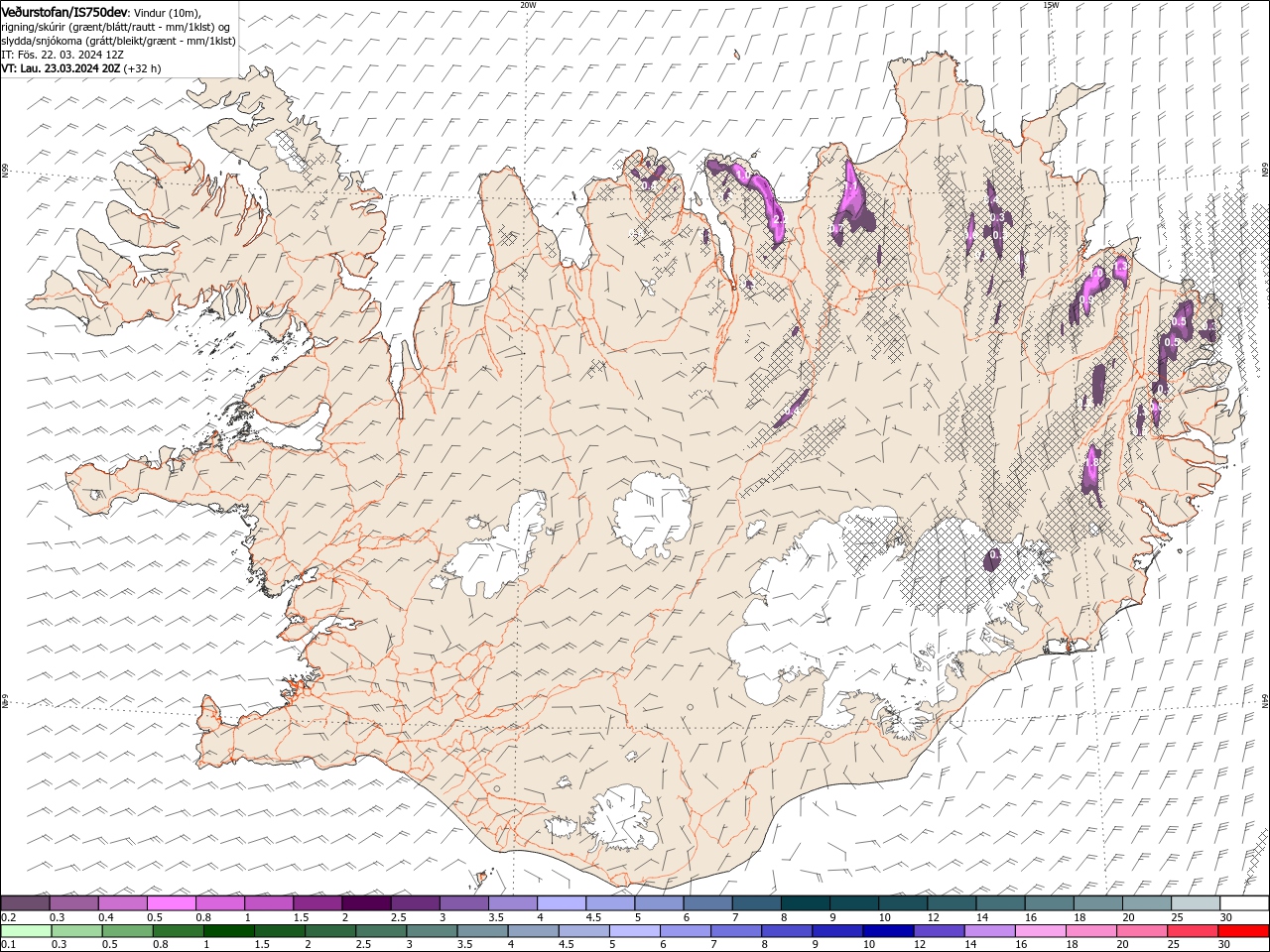Click the 15W longitude label
This screenshot has height=952, width=1270.
(1051, 5)
